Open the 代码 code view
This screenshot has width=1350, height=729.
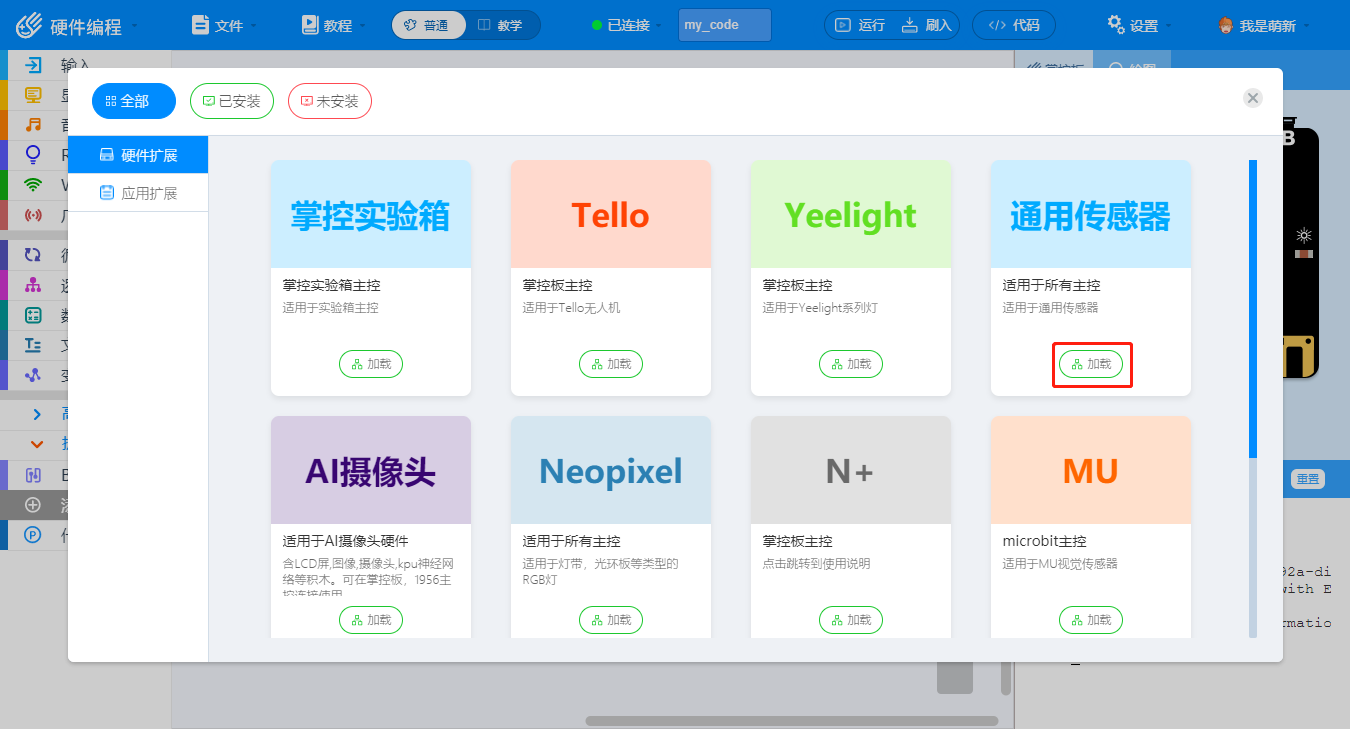pos(1013,25)
